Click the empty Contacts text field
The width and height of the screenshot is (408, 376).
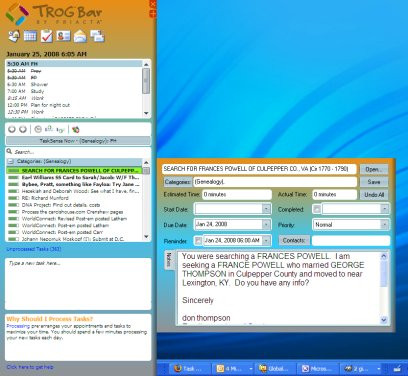[x=351, y=240]
